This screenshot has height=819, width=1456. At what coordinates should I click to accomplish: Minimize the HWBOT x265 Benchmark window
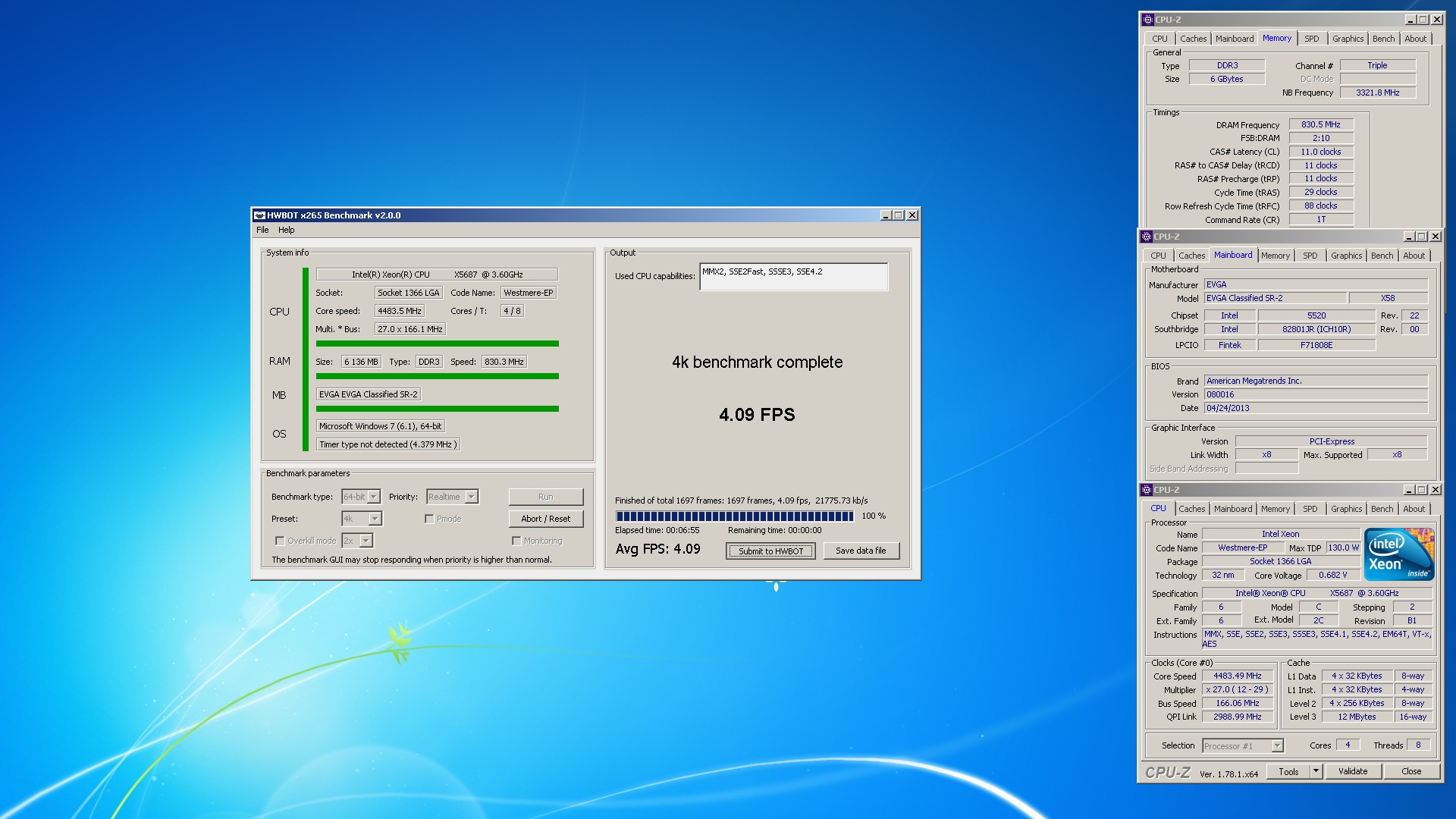click(x=885, y=215)
